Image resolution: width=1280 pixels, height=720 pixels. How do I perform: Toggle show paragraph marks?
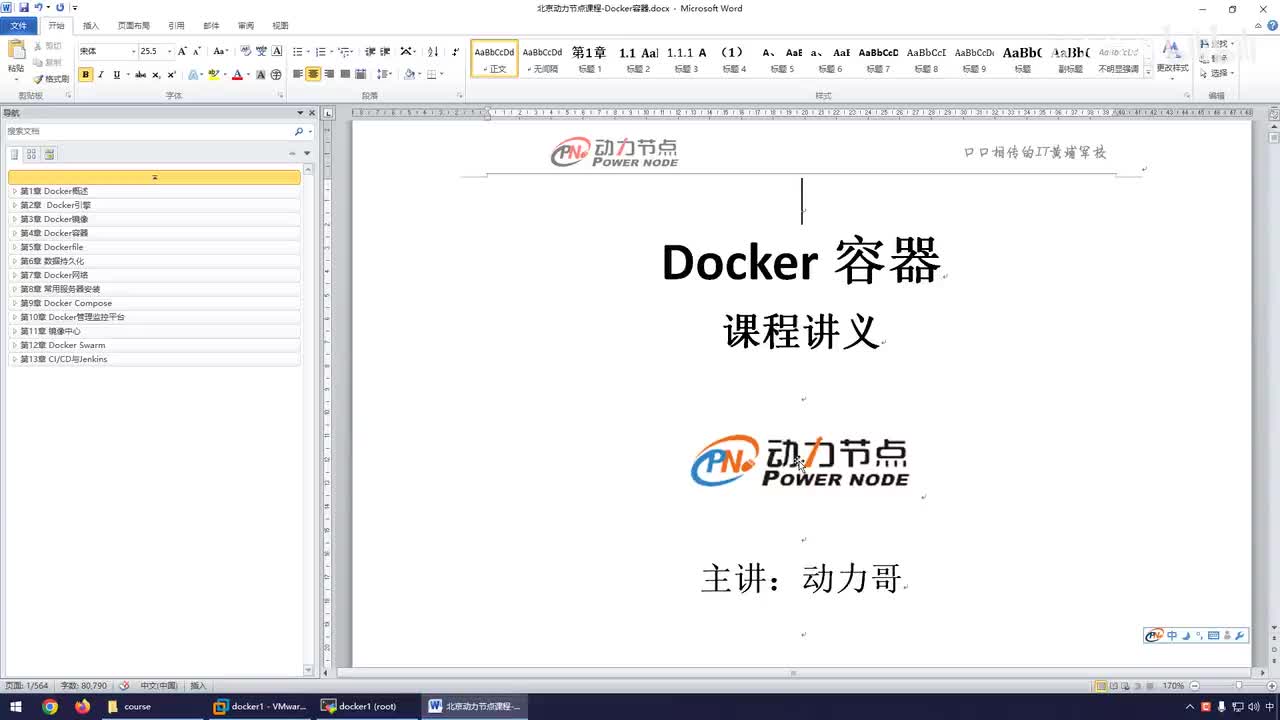[456, 51]
